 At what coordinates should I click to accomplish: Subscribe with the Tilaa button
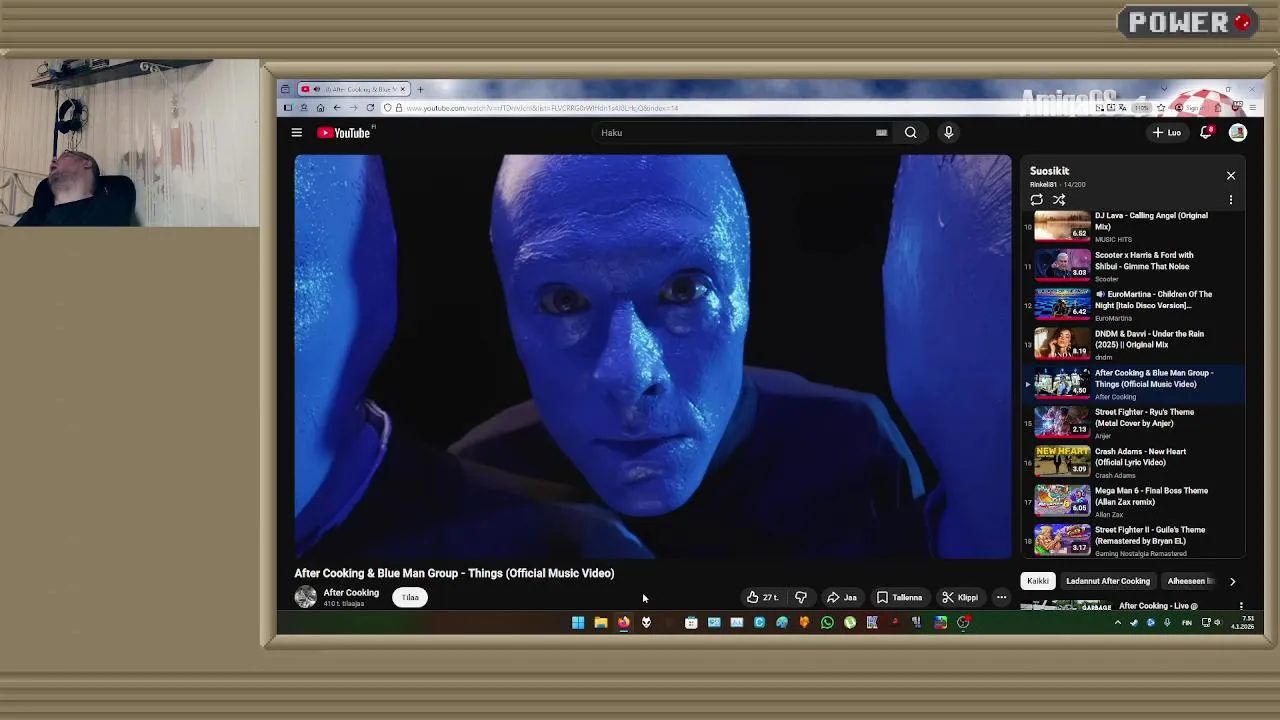tap(410, 597)
